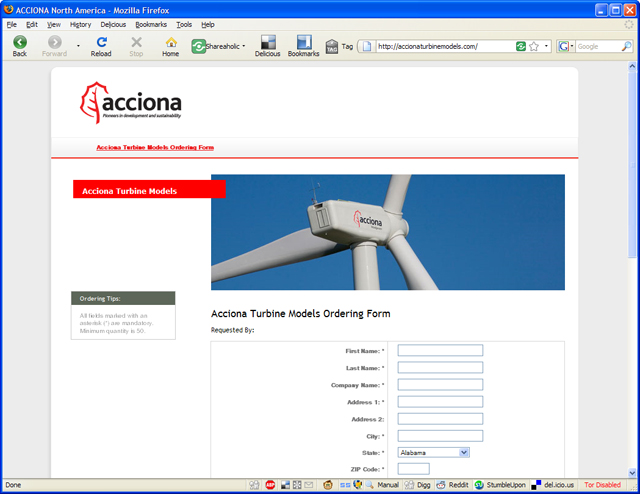Viewport: 640px width, 494px height.
Task: Open the State dropdown showing Alabama
Action: pyautogui.click(x=433, y=452)
